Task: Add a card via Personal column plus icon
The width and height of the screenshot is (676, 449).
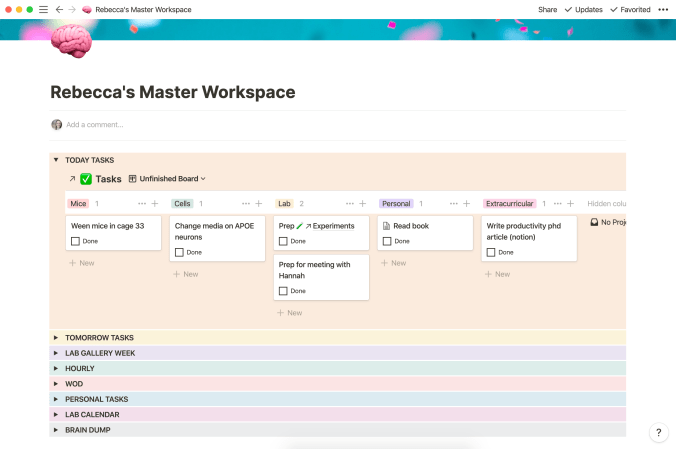Action: click(x=465, y=204)
